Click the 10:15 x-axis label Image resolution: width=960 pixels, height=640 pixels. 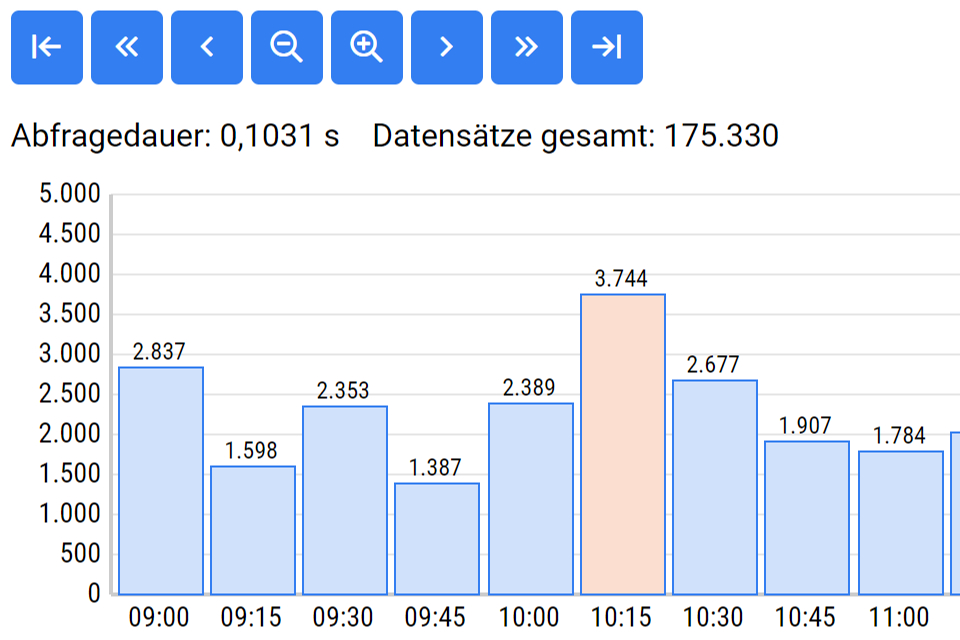(621, 617)
